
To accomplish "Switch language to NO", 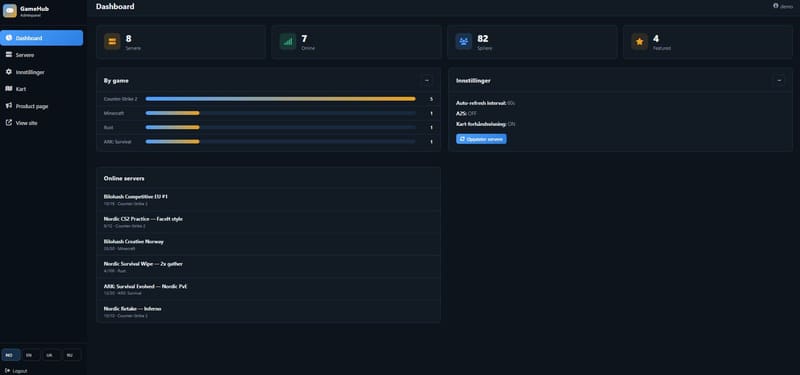I will pyautogui.click(x=11, y=355).
